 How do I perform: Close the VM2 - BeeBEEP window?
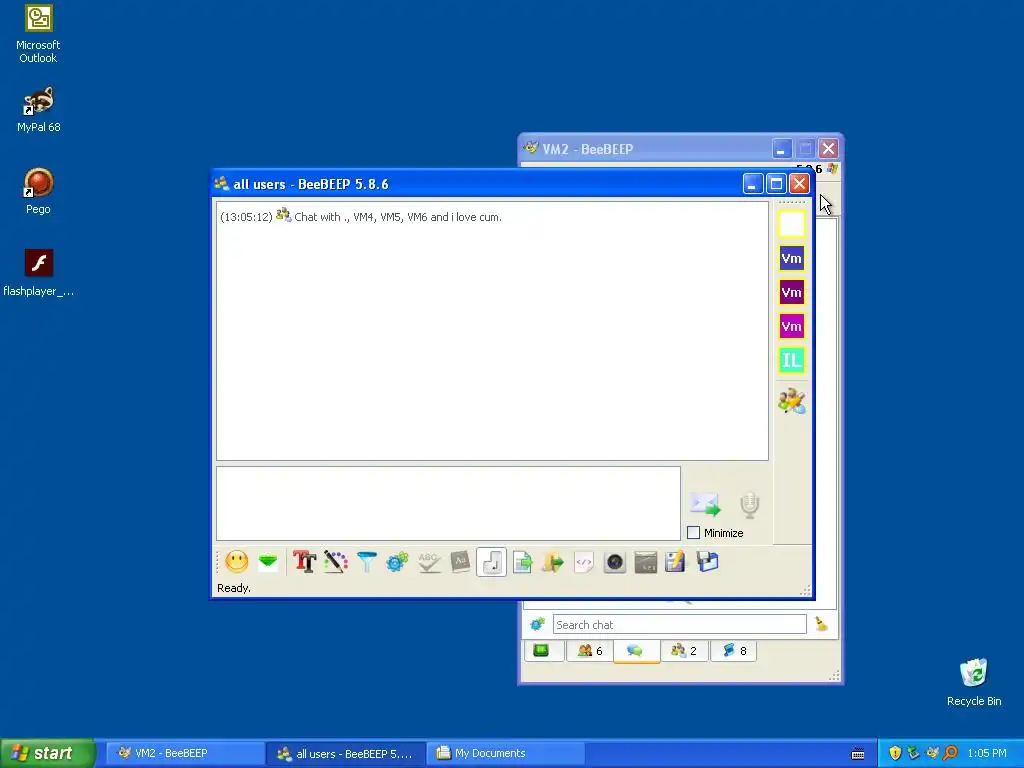point(828,149)
